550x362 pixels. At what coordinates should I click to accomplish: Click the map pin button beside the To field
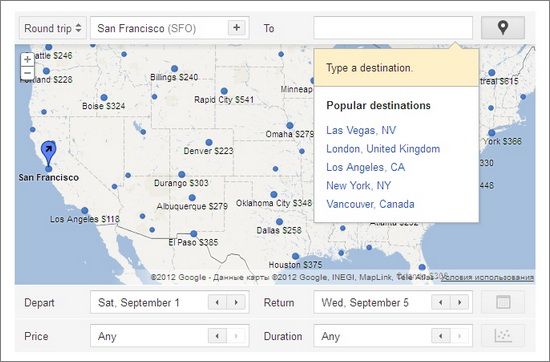pyautogui.click(x=503, y=28)
